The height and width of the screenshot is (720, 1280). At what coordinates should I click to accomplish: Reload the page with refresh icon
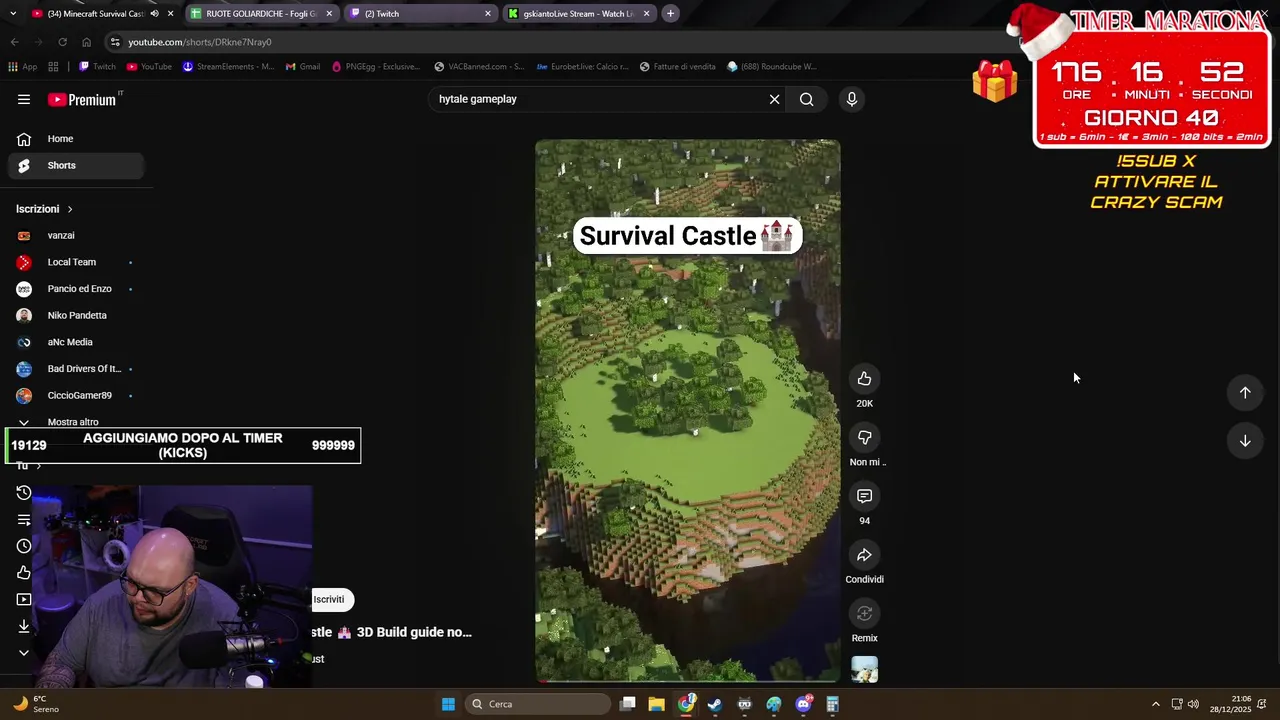(x=62, y=42)
